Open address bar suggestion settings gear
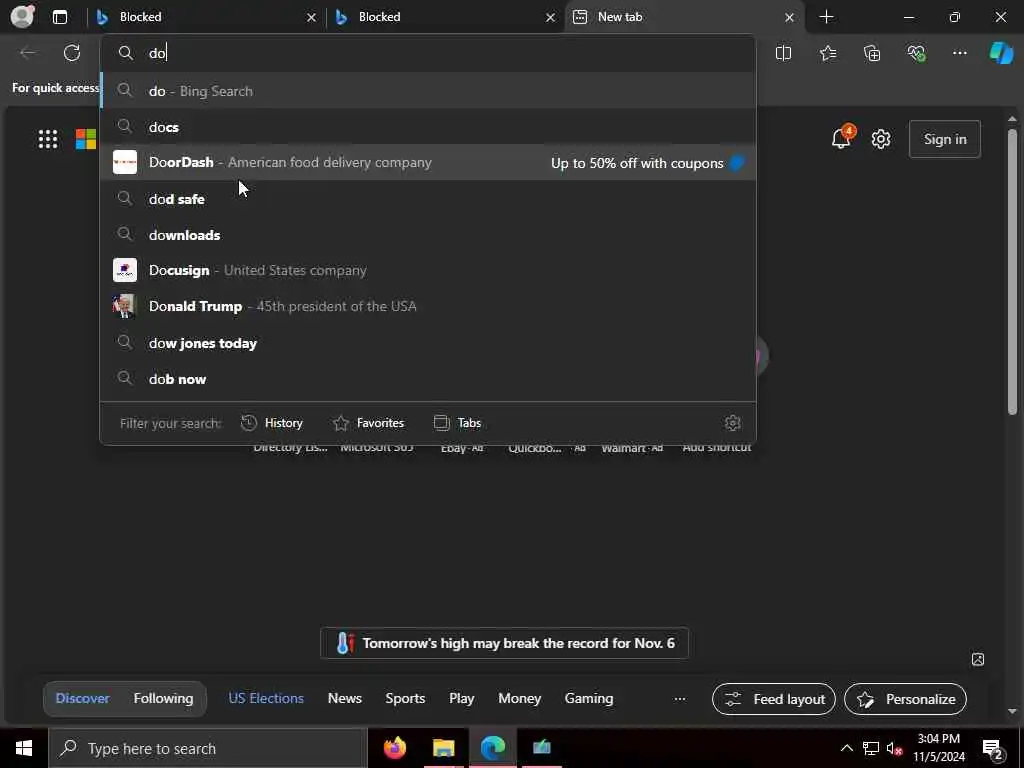 (733, 423)
